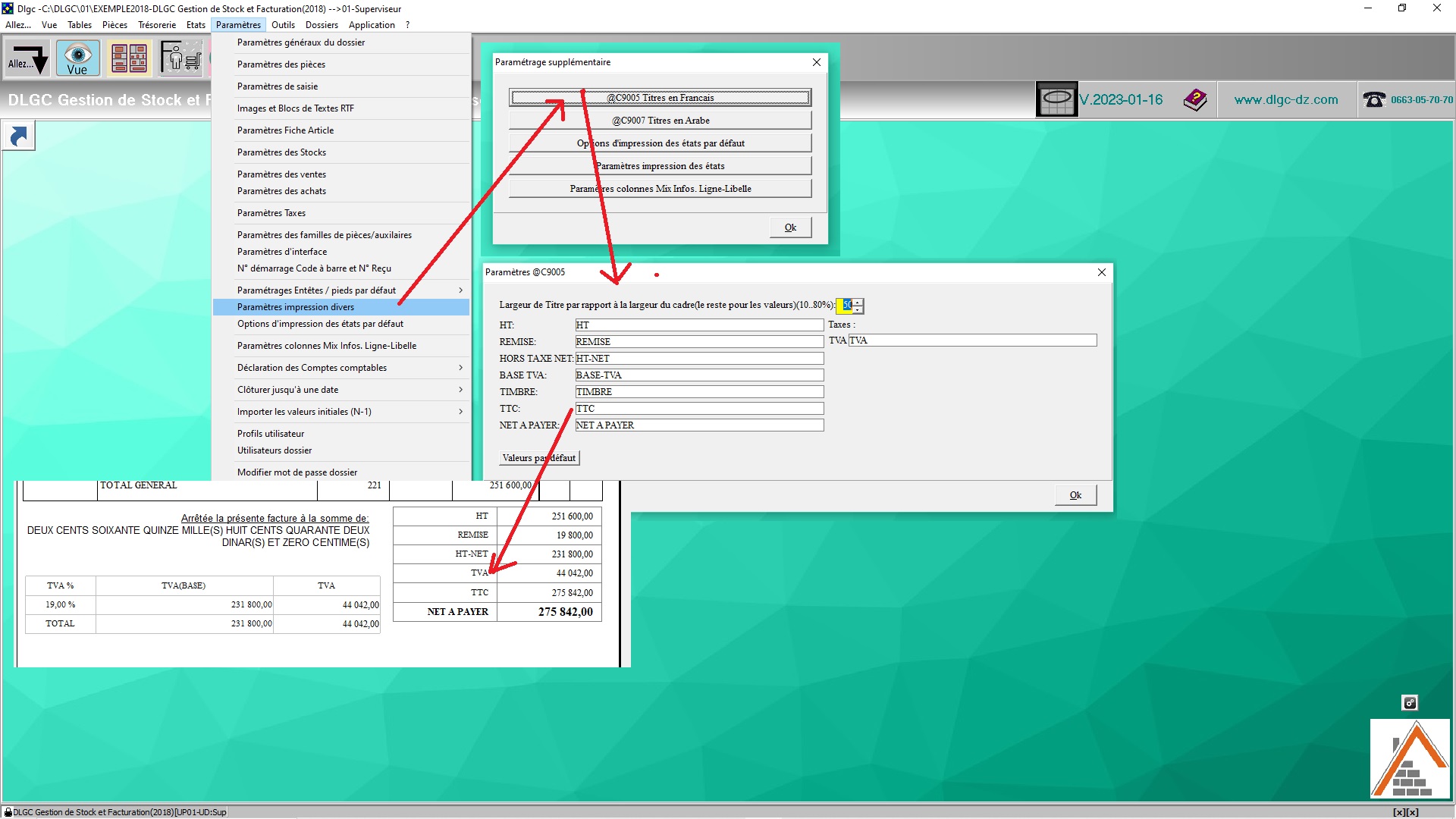The height and width of the screenshot is (819, 1456).
Task: Close the Paramétrage supplémentaire dialog
Action: pos(817,62)
